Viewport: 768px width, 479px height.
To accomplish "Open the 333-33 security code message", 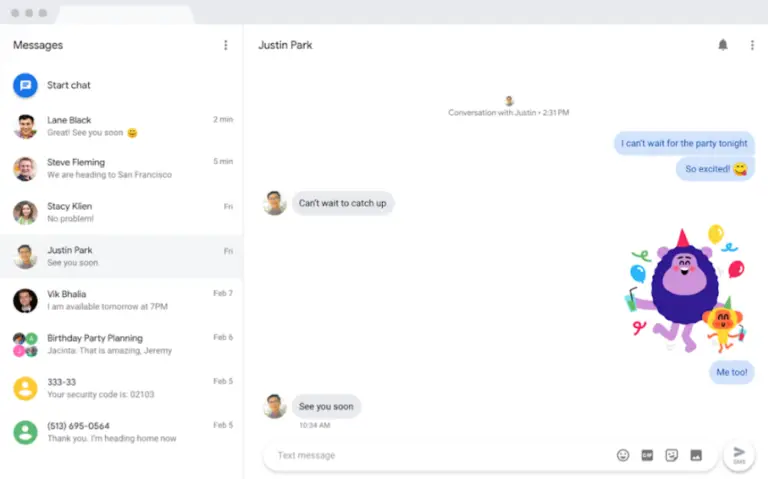I will (122, 388).
